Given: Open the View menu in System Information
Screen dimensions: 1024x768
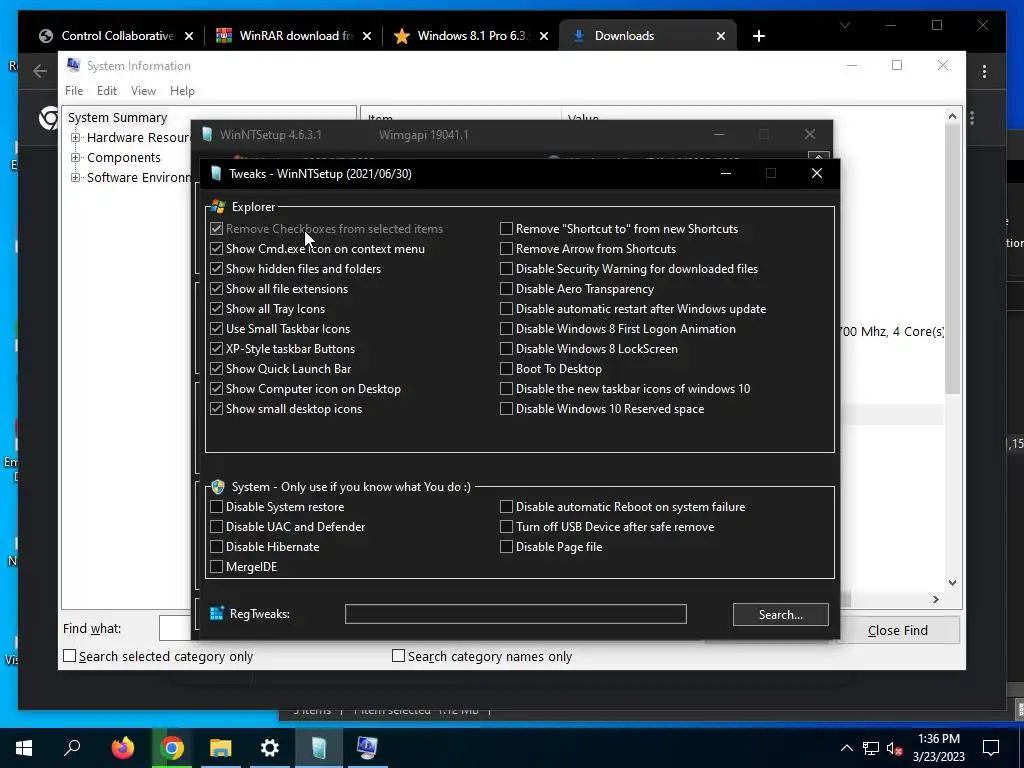Looking at the screenshot, I should (143, 91).
